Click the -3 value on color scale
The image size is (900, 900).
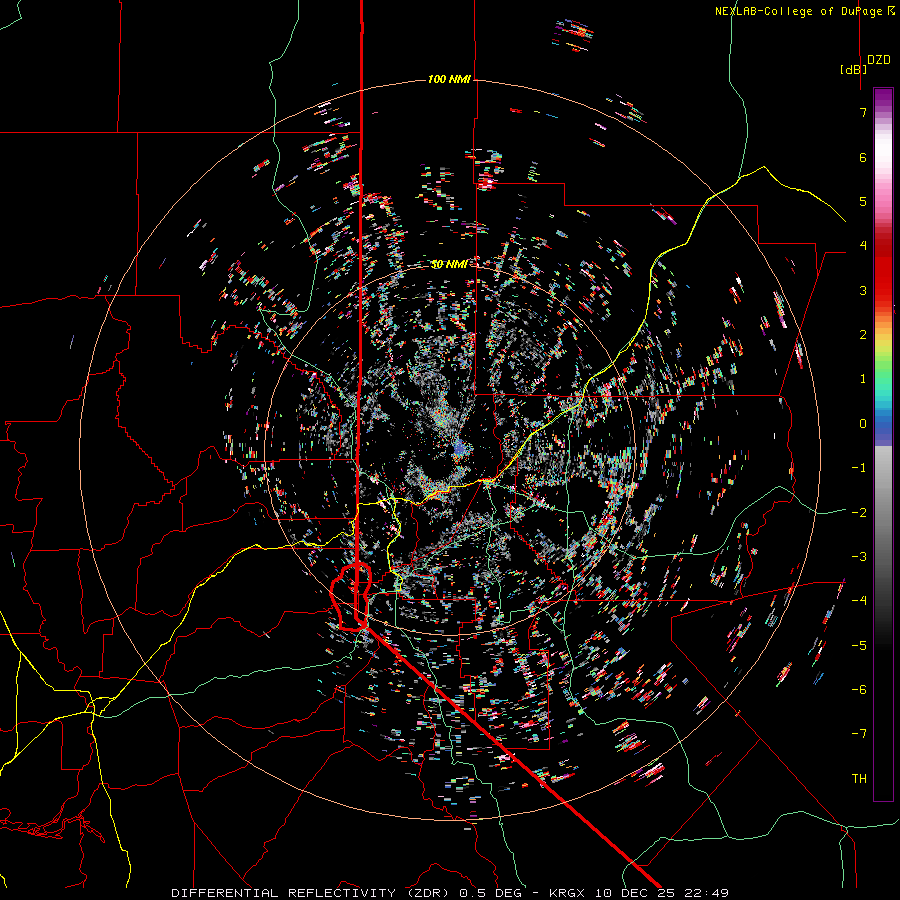[x=859, y=556]
